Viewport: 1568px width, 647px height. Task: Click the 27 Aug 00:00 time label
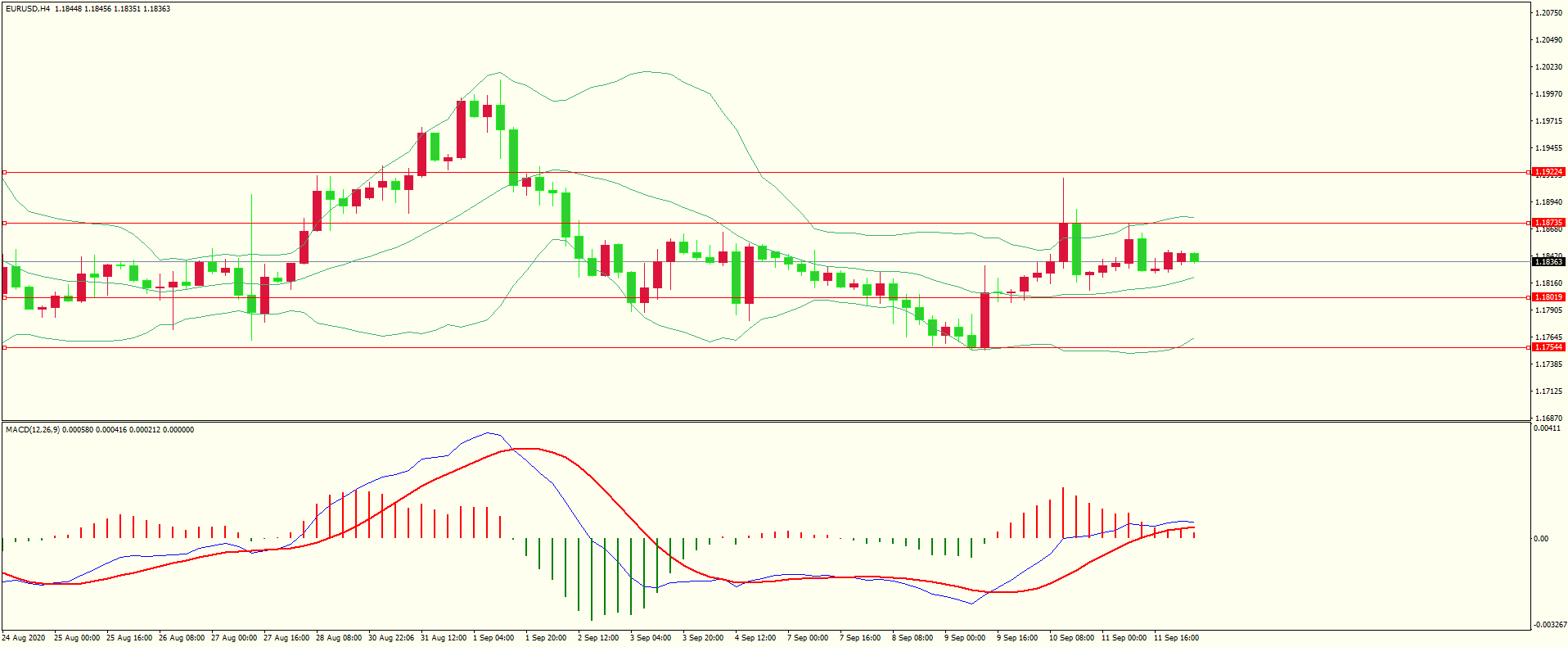[x=234, y=638]
